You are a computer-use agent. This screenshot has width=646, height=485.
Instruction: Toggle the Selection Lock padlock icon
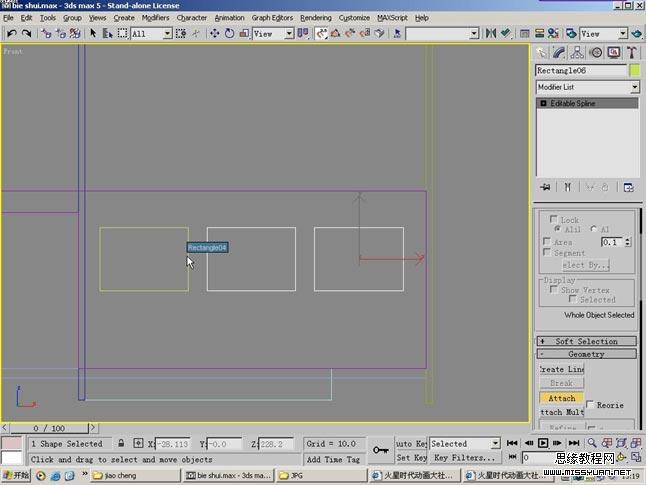point(121,443)
